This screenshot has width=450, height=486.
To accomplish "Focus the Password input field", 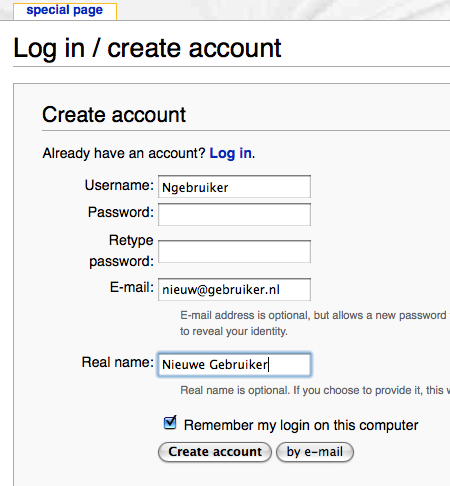I will (x=234, y=214).
